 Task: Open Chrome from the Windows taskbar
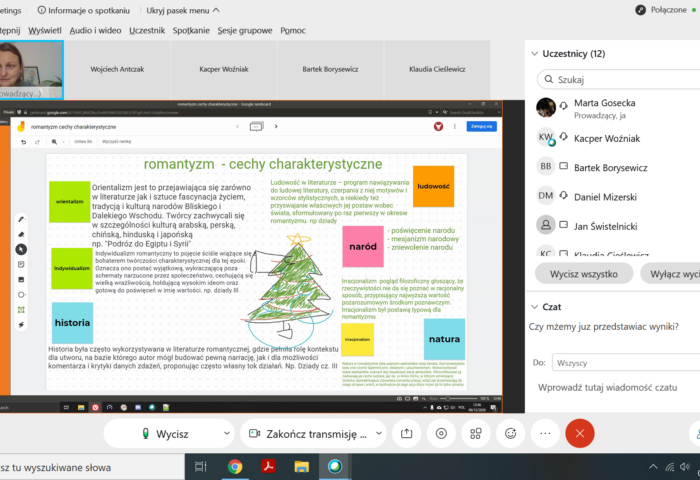(x=235, y=467)
